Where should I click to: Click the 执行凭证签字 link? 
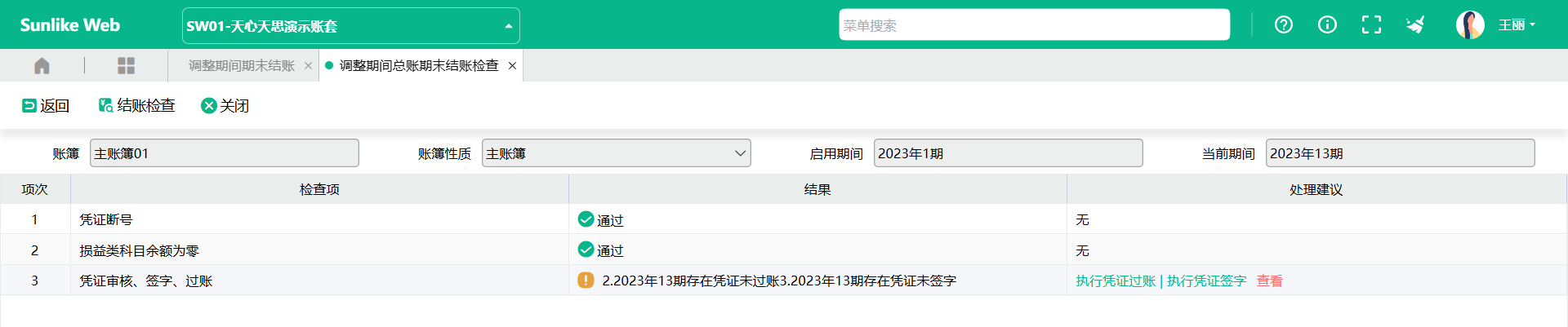[x=1206, y=281]
